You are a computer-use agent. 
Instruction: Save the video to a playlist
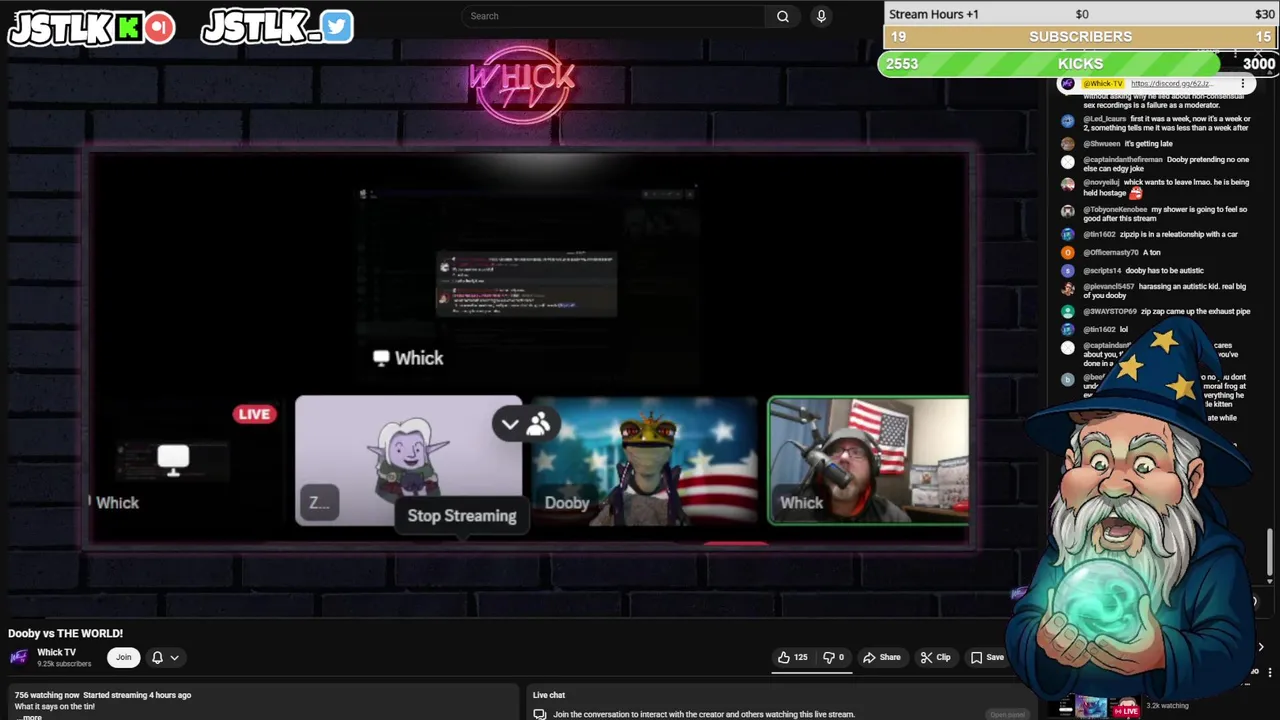987,657
